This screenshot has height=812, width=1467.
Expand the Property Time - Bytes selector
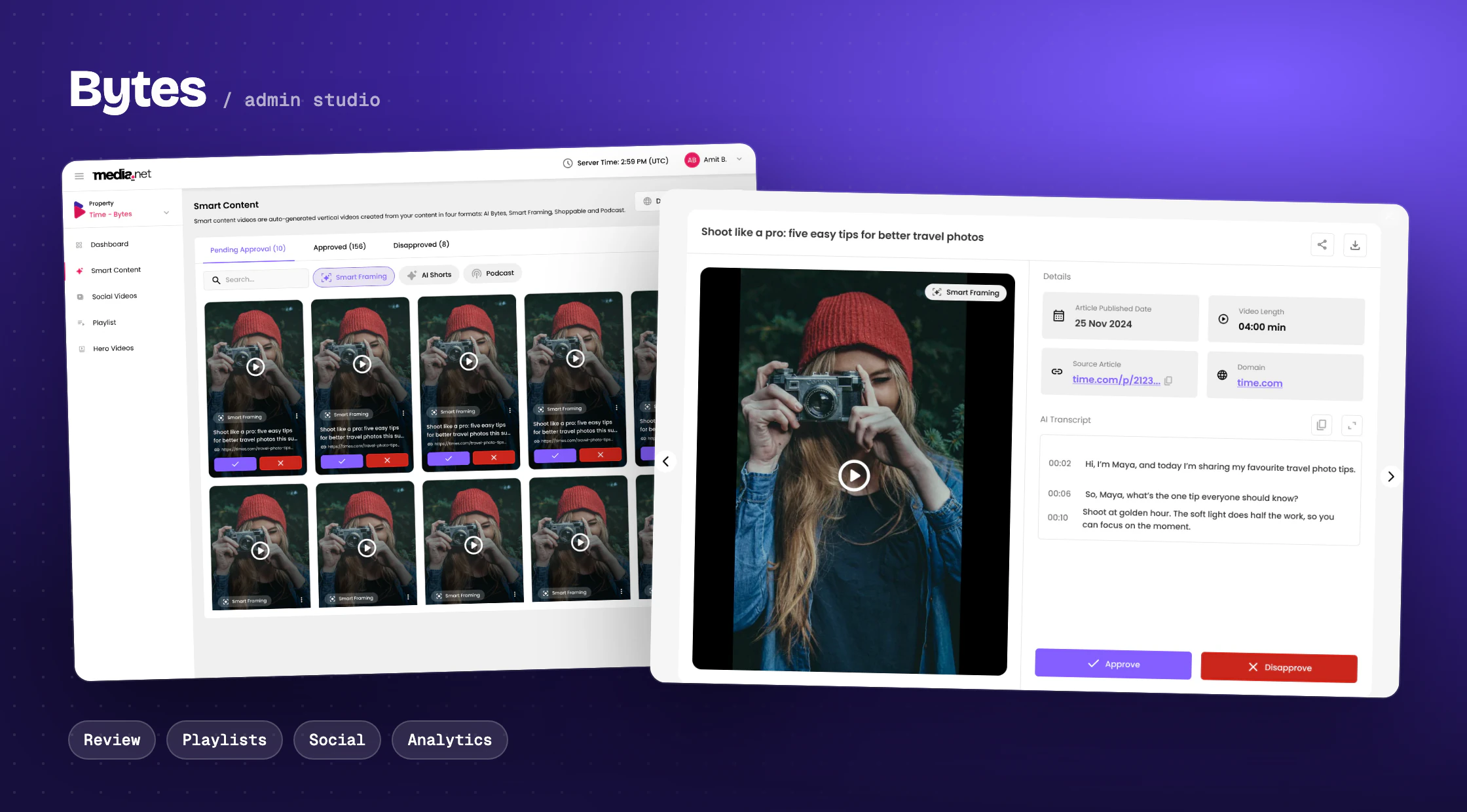click(x=122, y=210)
